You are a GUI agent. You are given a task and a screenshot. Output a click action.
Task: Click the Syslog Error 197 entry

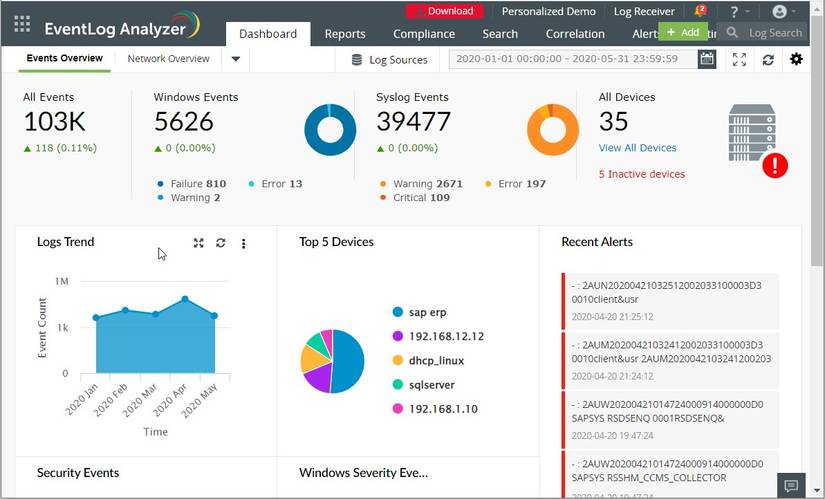tap(516, 184)
